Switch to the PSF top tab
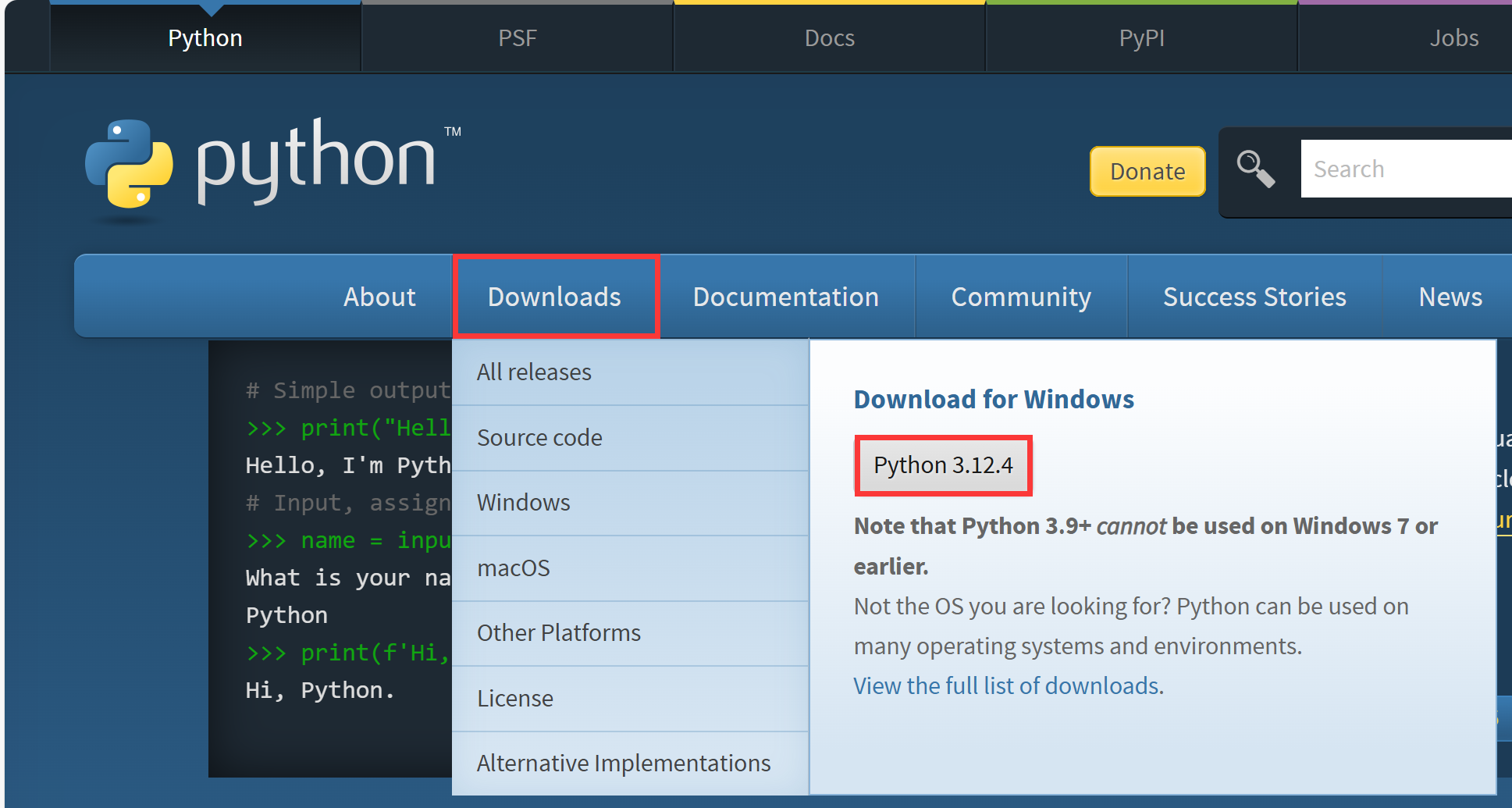 tap(518, 37)
